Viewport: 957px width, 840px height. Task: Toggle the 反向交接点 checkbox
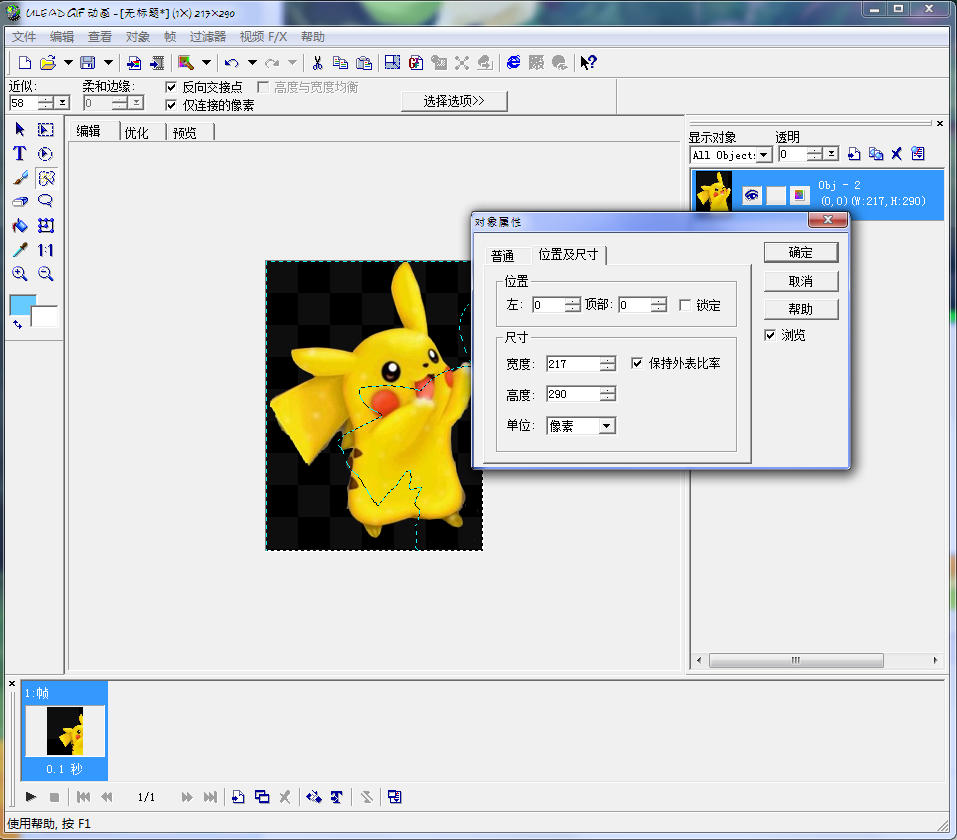[x=171, y=87]
